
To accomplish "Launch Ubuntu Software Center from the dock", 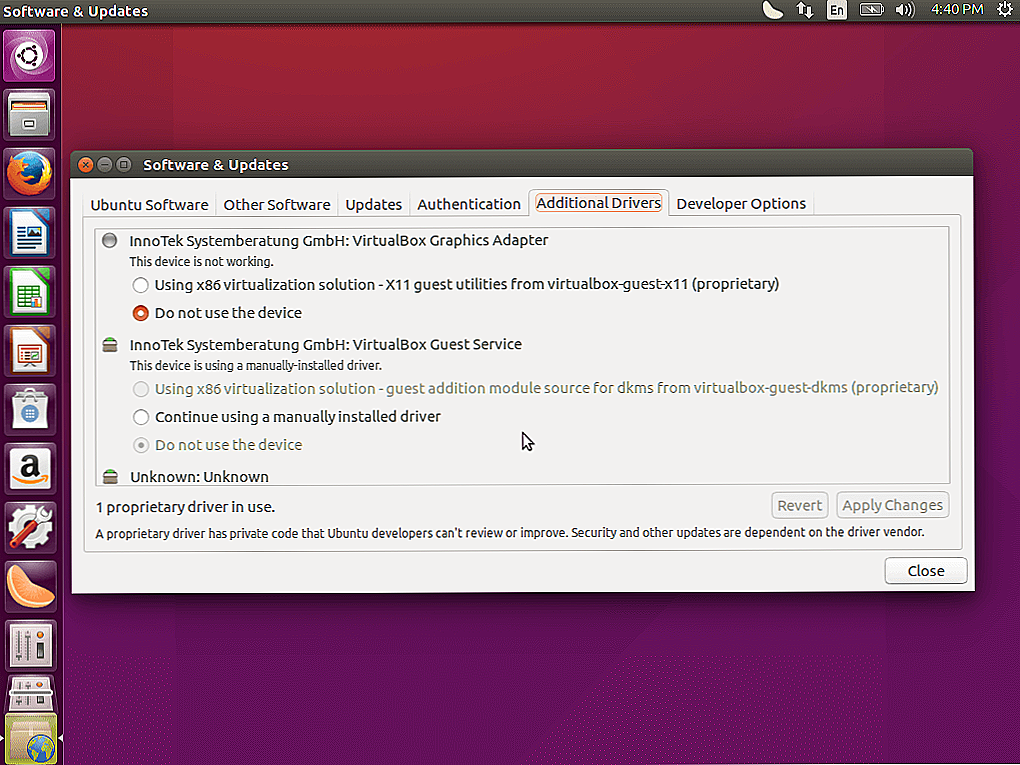I will tap(29, 410).
